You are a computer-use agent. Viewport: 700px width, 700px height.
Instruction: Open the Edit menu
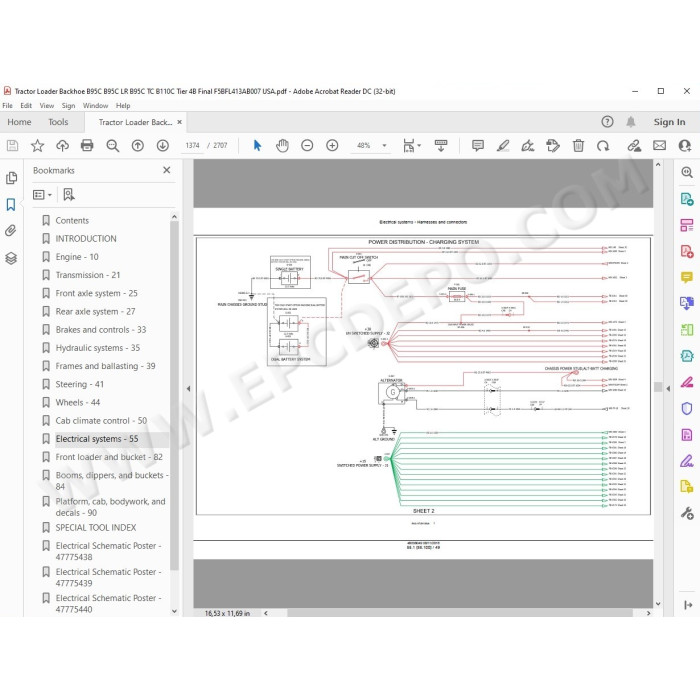coord(26,106)
